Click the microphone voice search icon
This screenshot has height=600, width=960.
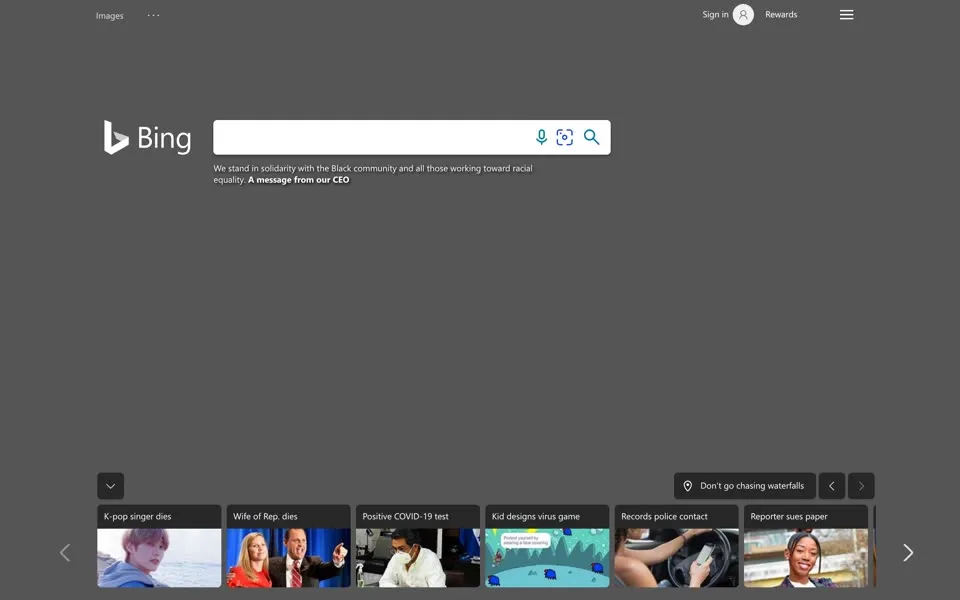coord(541,137)
